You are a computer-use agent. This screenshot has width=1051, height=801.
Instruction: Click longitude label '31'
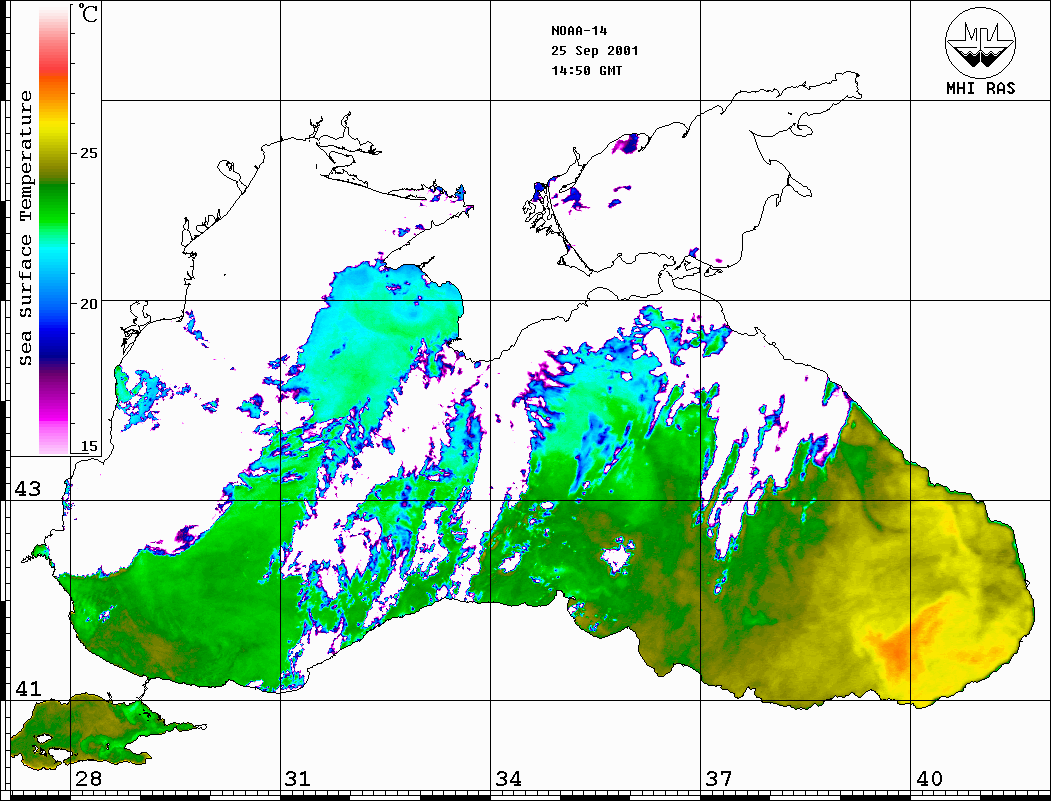[298, 778]
